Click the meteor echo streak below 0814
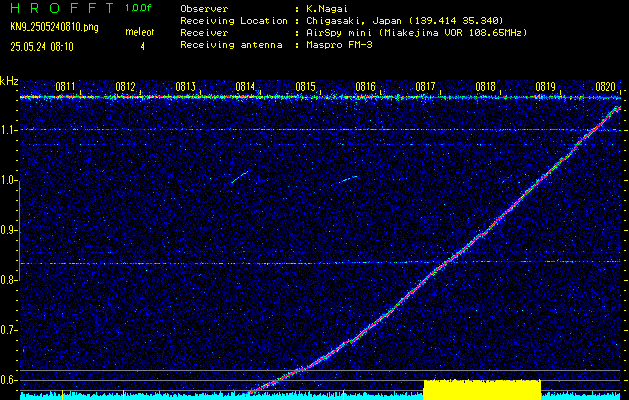Screen dimensions: 629x400 240,177
